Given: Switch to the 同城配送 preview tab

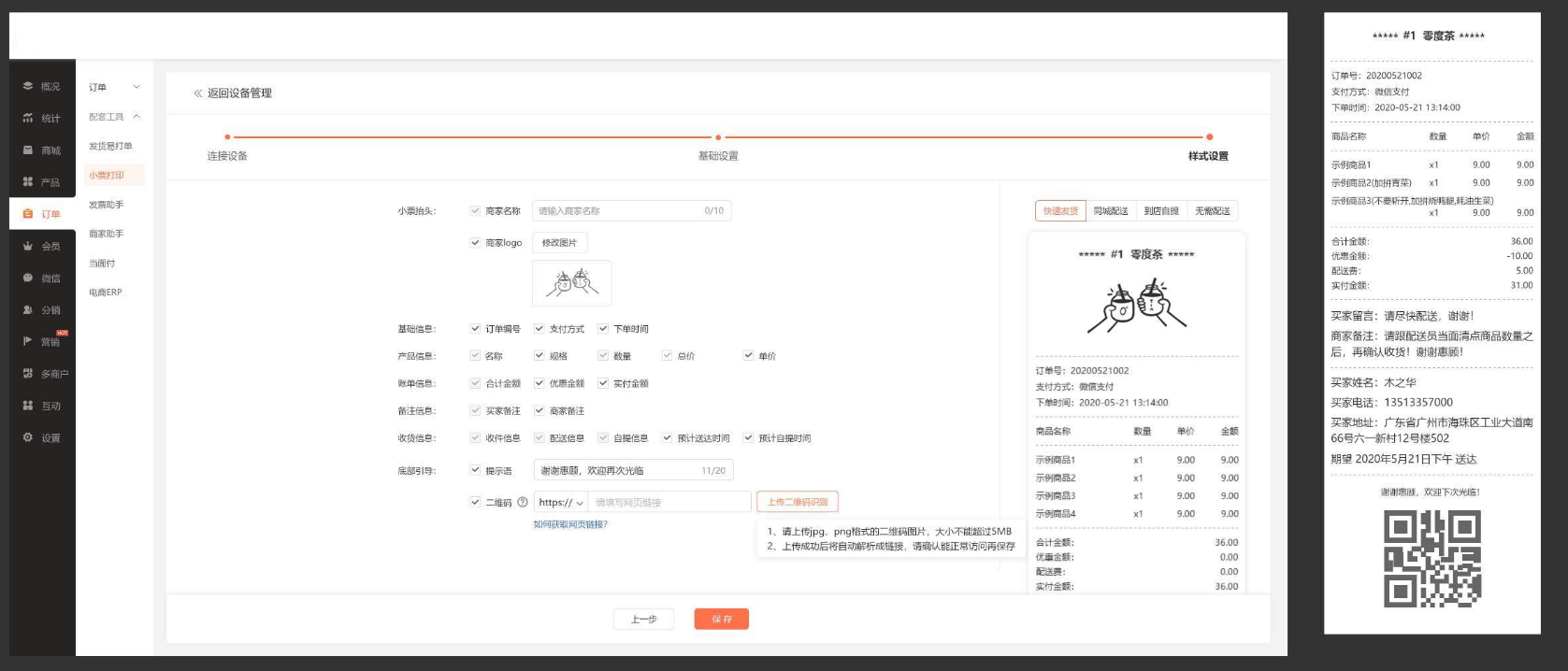Looking at the screenshot, I should click(x=1111, y=211).
